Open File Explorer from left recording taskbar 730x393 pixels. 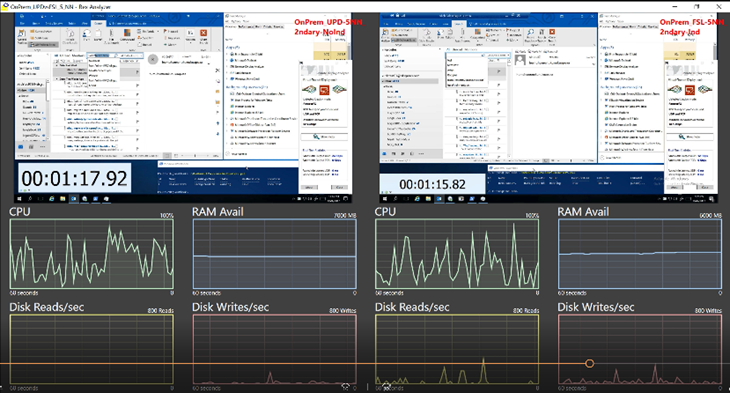[x=63, y=199]
